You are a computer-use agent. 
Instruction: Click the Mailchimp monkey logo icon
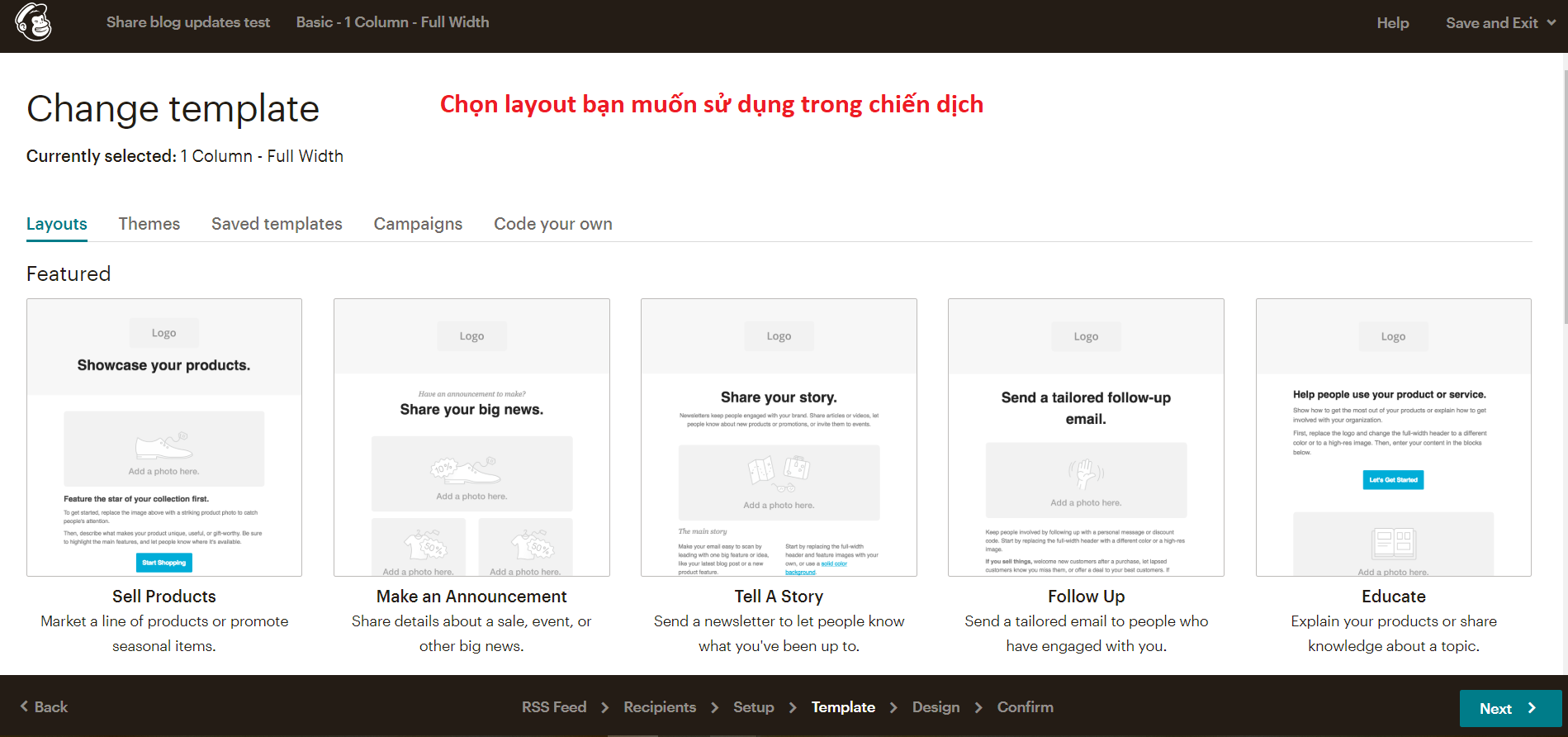(x=33, y=22)
